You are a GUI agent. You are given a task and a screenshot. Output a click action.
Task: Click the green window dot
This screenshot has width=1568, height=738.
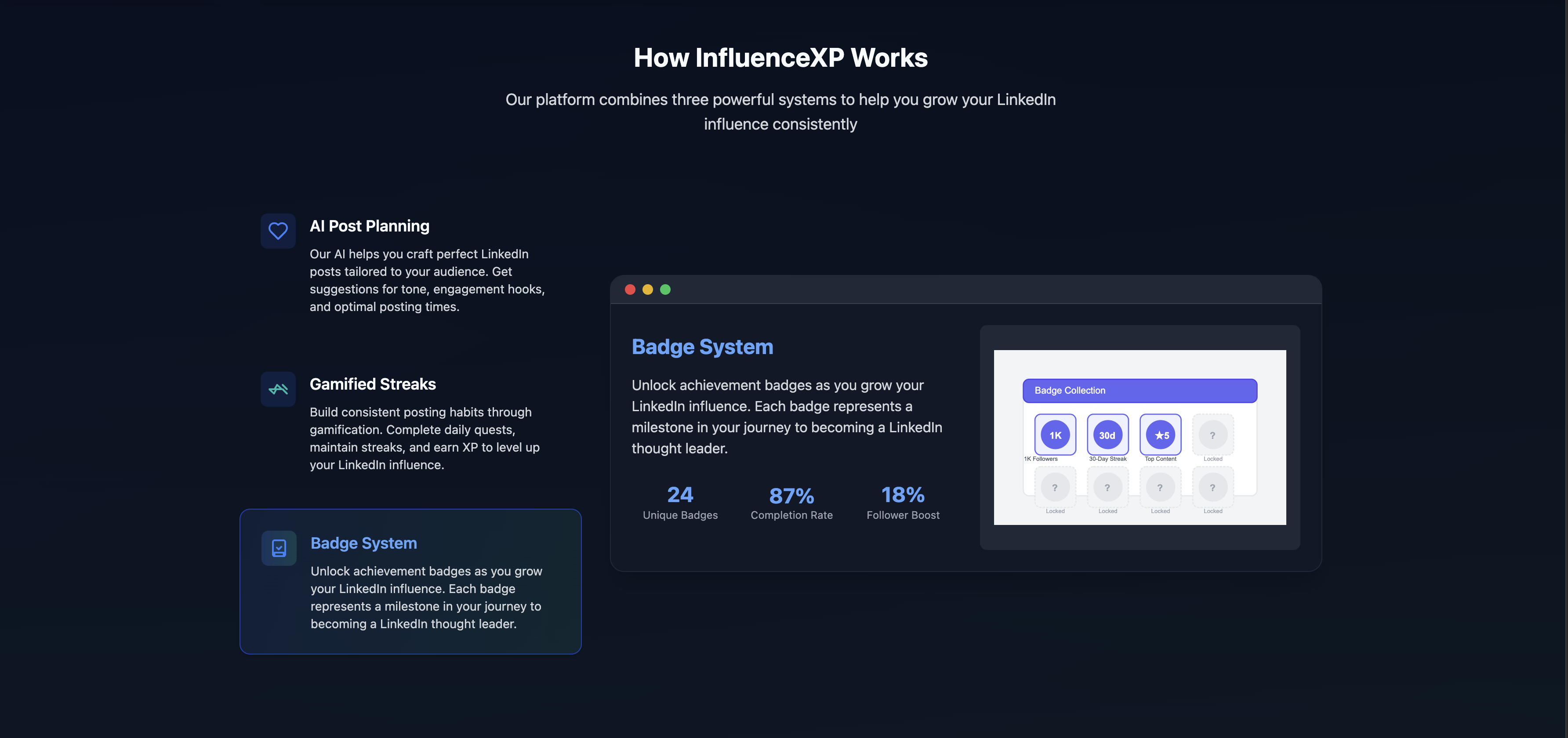[x=665, y=289]
